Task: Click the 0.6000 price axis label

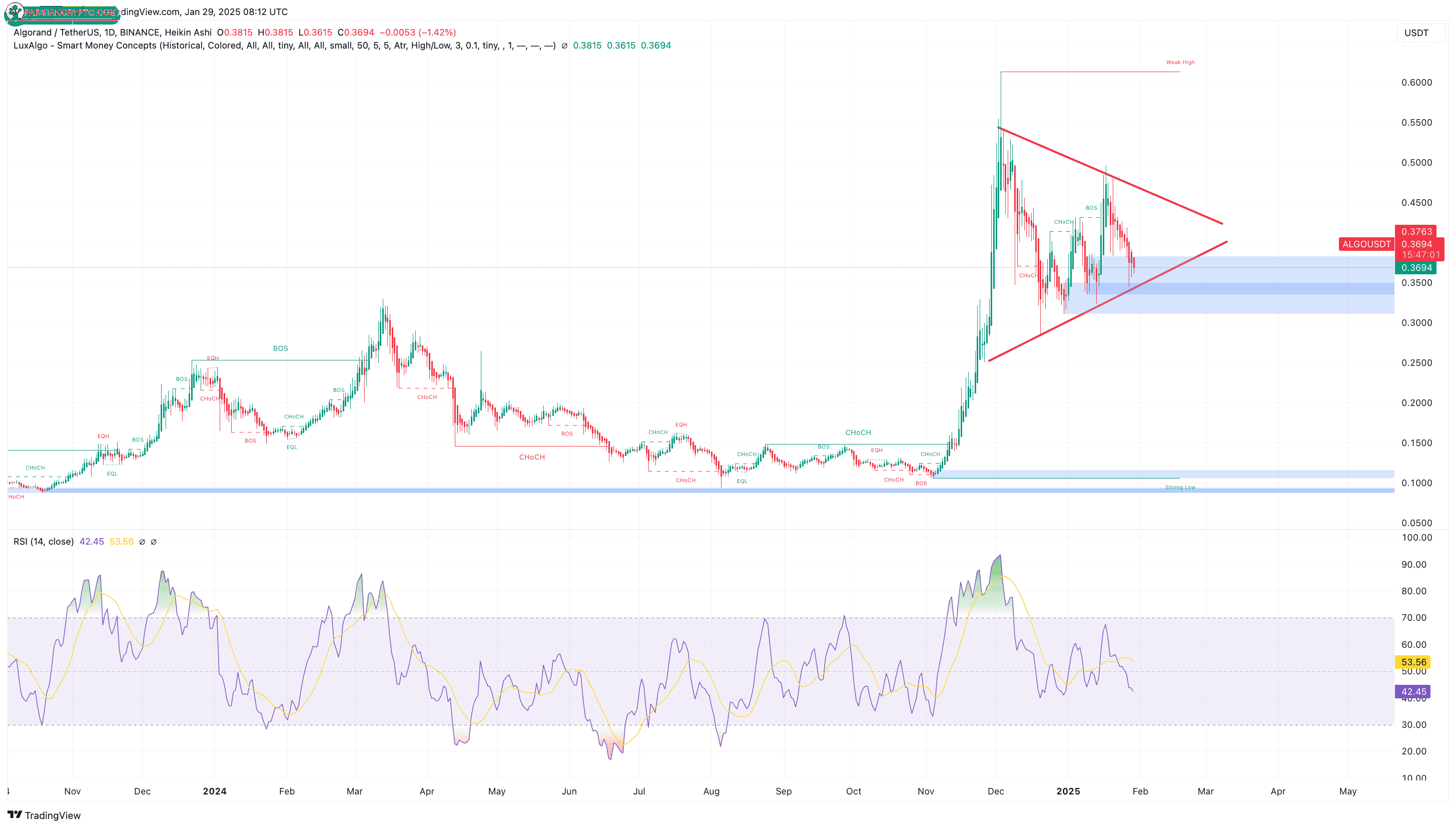Action: pos(1416,83)
